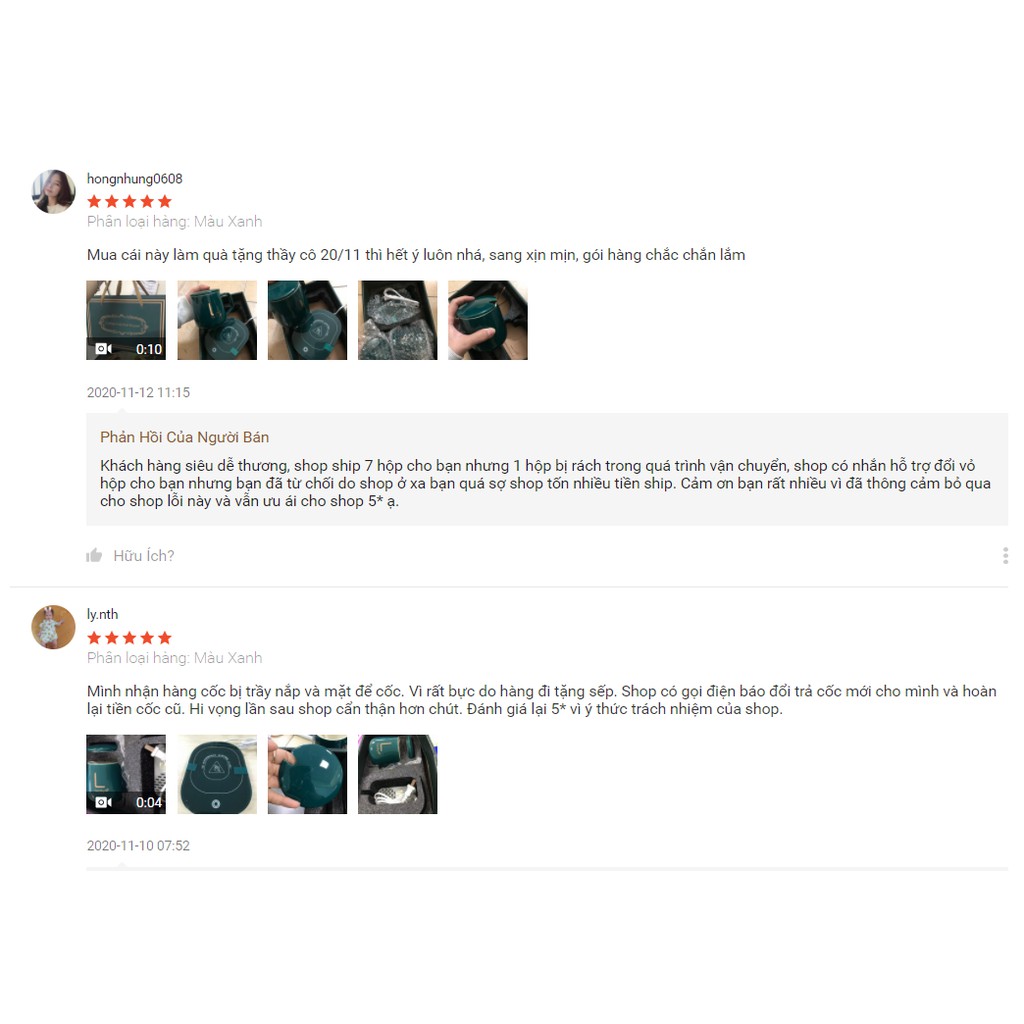Click ly.nth's five-star rating

pyautogui.click(x=129, y=637)
